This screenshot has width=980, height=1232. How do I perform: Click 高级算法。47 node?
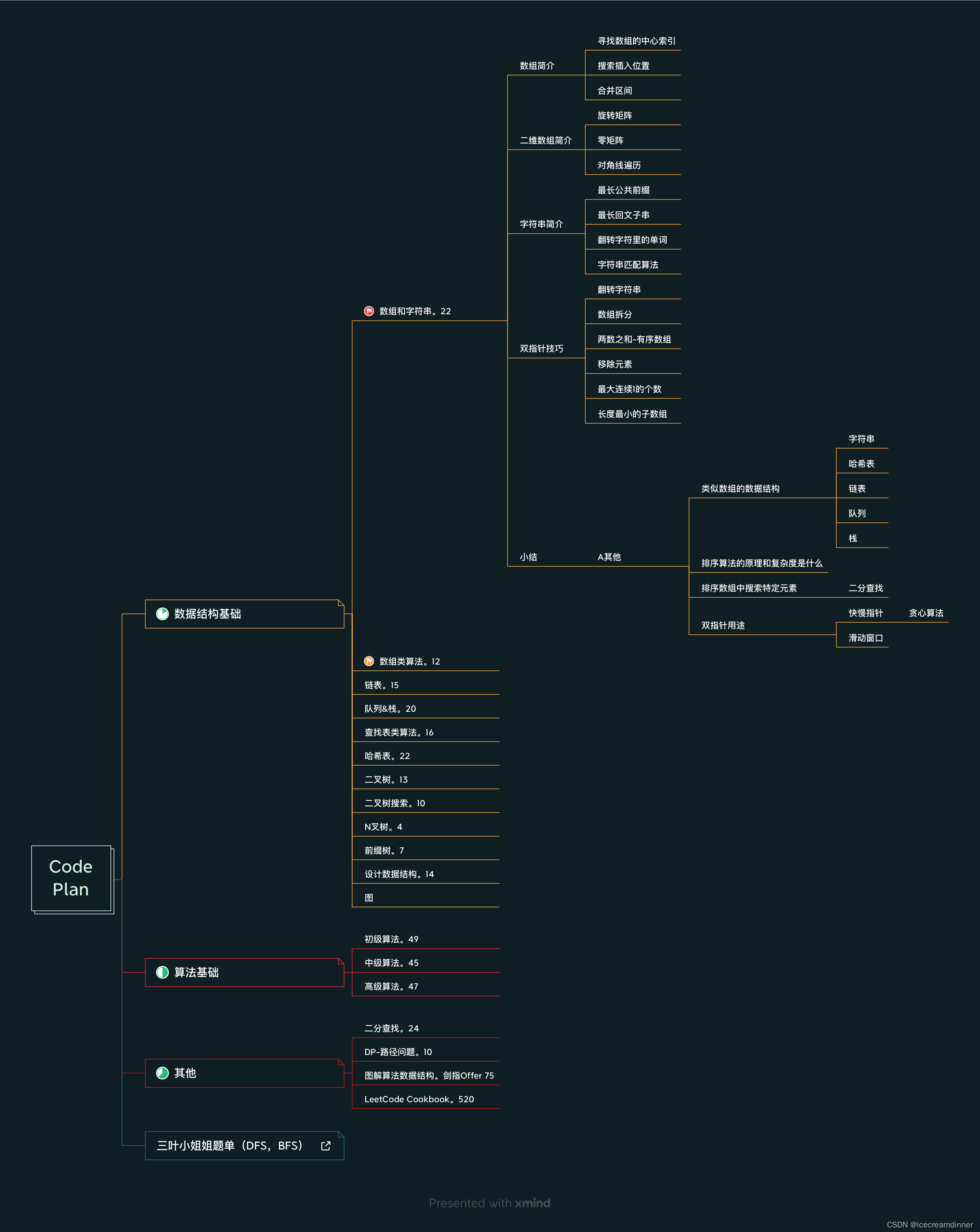[391, 986]
